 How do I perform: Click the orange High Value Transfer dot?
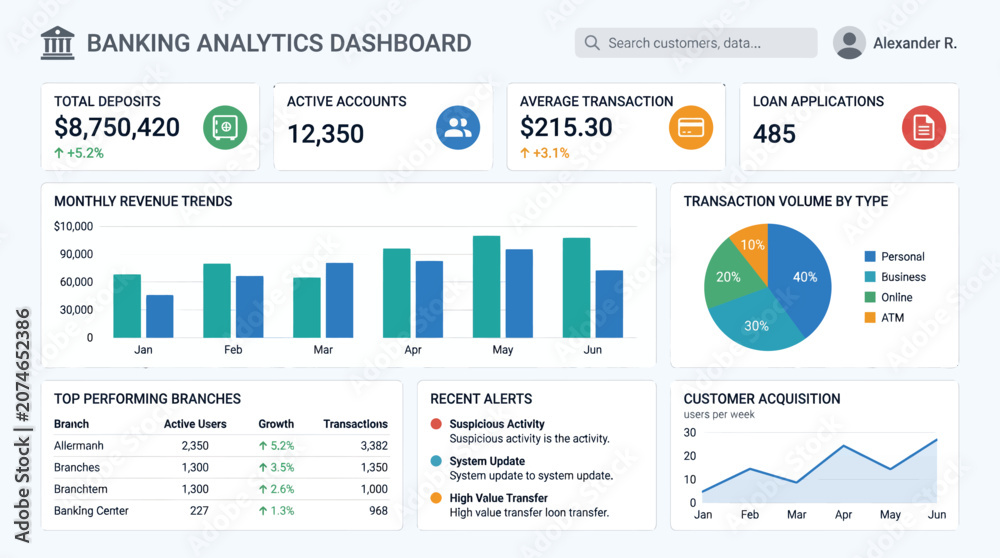tap(436, 497)
